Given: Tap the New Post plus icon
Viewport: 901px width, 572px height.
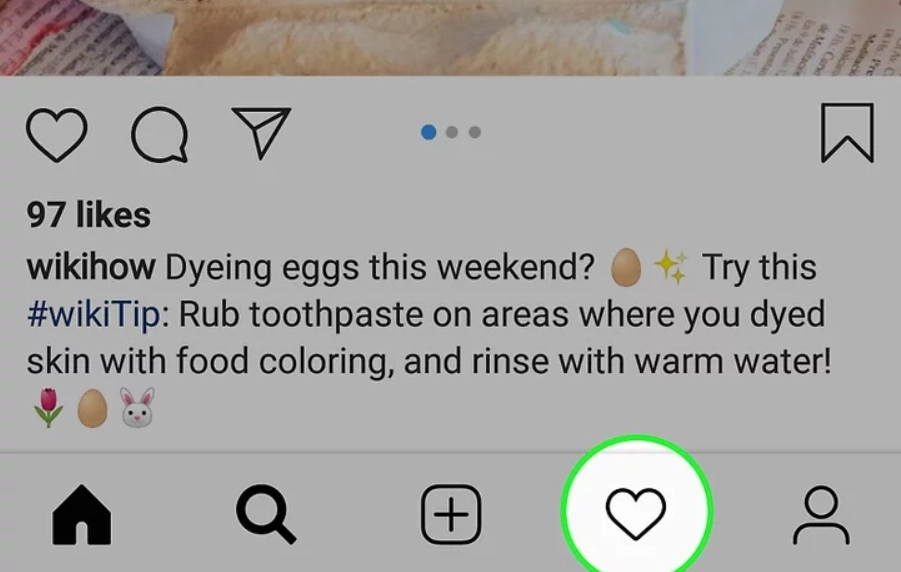Looking at the screenshot, I should (x=451, y=514).
